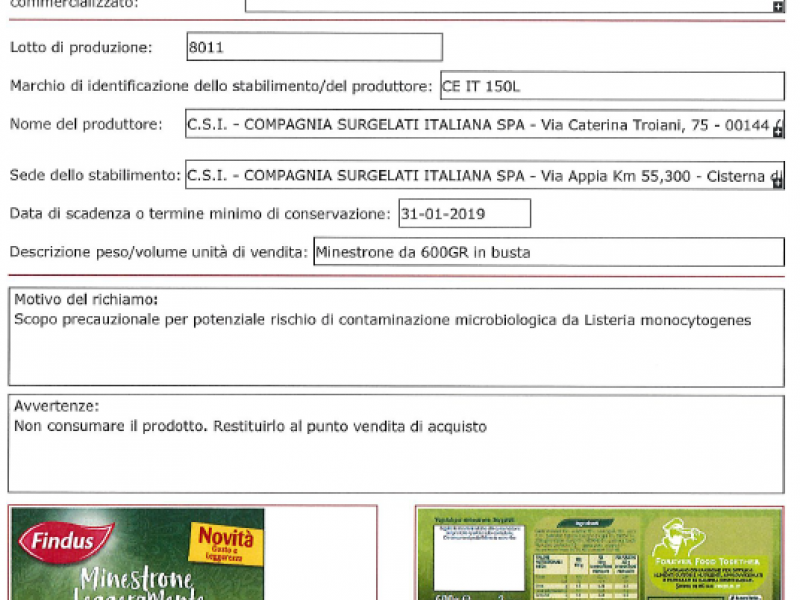
Task: Click the Lotto di produzione field 8011
Action: click(x=314, y=47)
